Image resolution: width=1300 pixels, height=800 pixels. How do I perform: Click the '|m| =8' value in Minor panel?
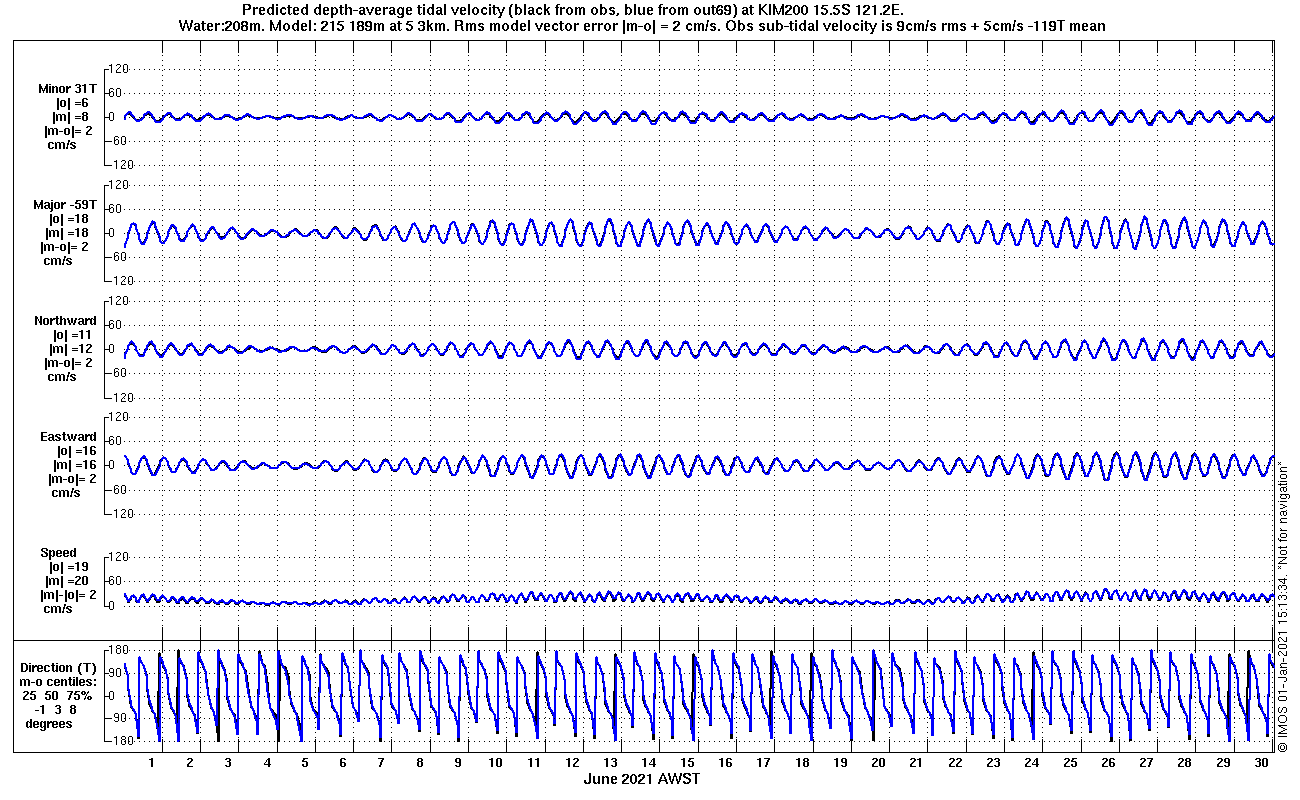(69, 117)
